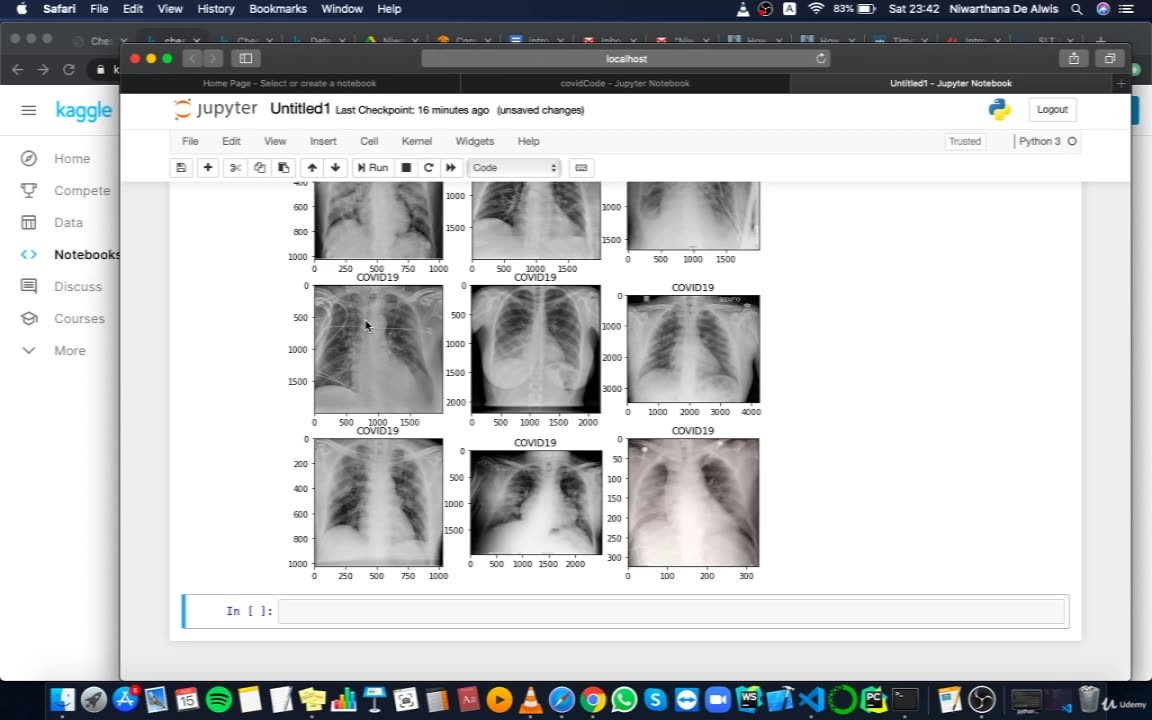Save the notebook with the floppy icon
The width and height of the screenshot is (1152, 720).
point(181,168)
